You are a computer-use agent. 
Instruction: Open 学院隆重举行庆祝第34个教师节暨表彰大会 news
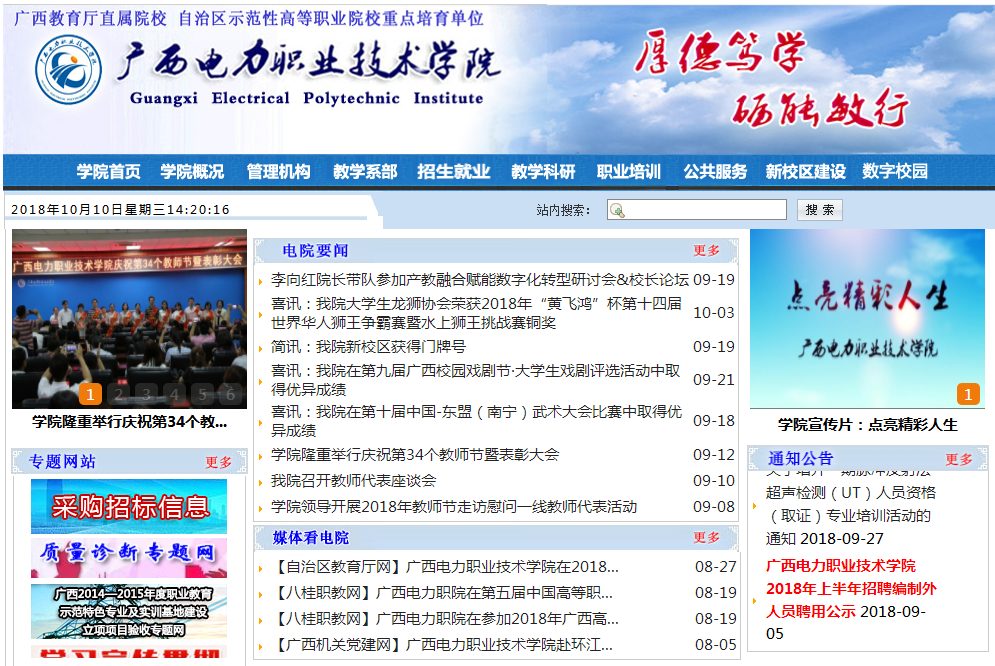click(x=415, y=454)
